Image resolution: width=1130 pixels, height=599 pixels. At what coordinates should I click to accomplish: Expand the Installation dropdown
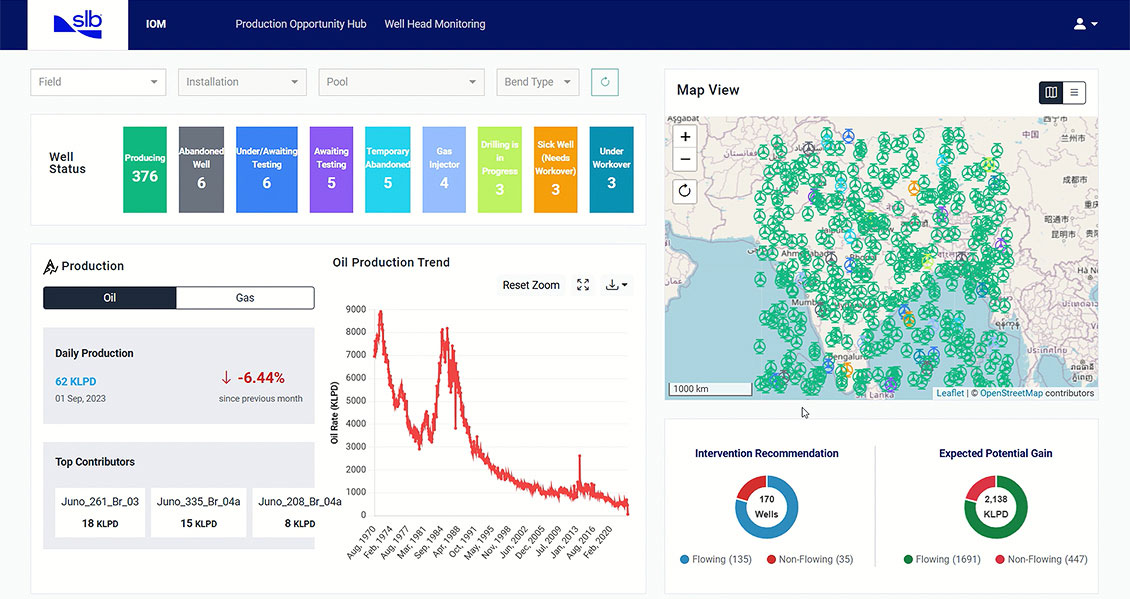tap(242, 82)
